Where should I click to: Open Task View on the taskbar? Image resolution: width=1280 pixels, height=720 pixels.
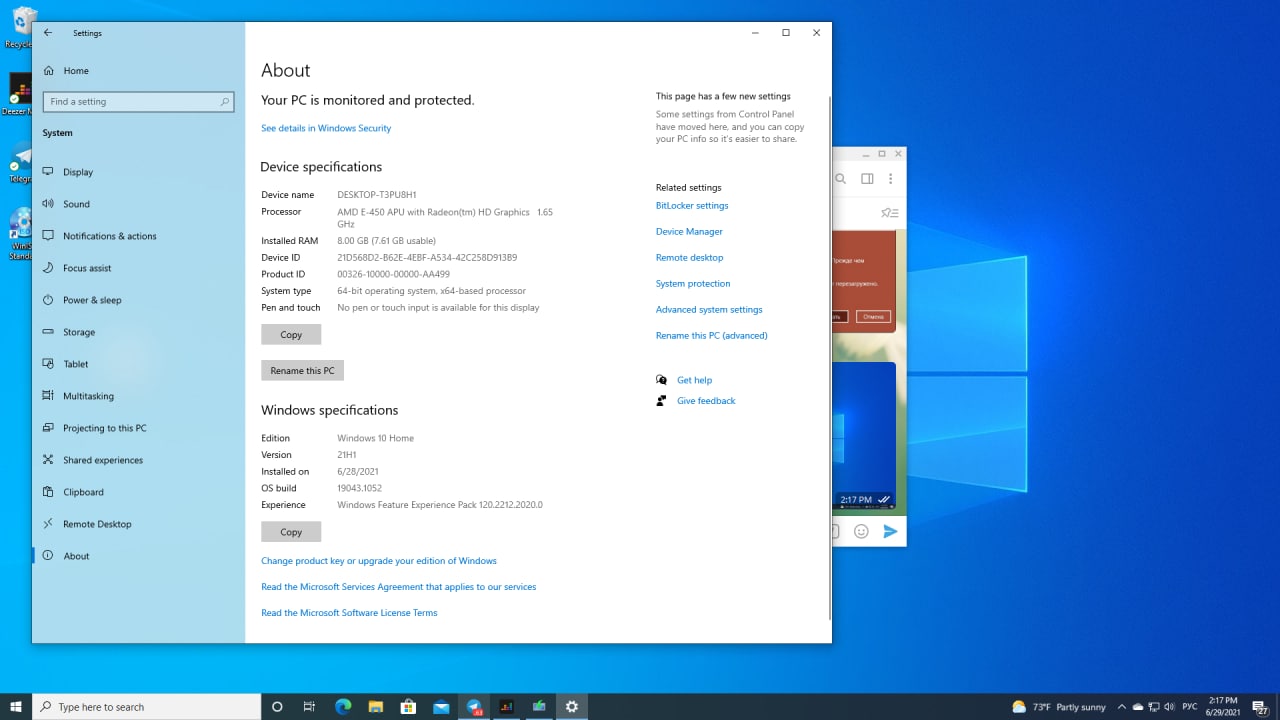(309, 707)
